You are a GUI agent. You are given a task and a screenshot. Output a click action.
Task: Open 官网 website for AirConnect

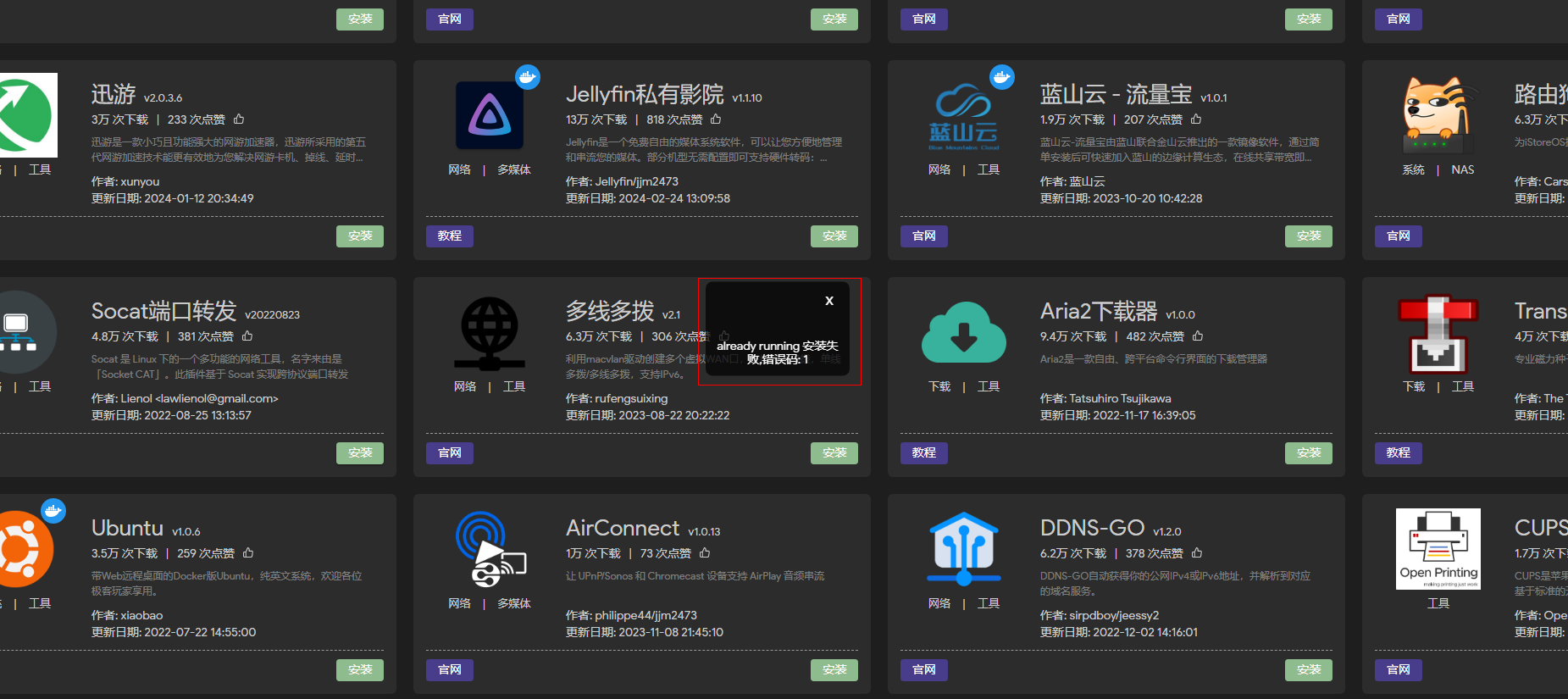(x=450, y=670)
